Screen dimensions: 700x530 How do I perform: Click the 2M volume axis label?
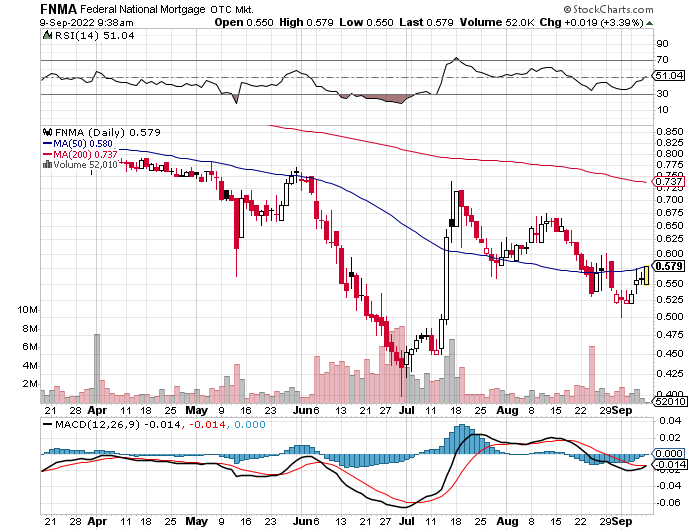point(29,384)
